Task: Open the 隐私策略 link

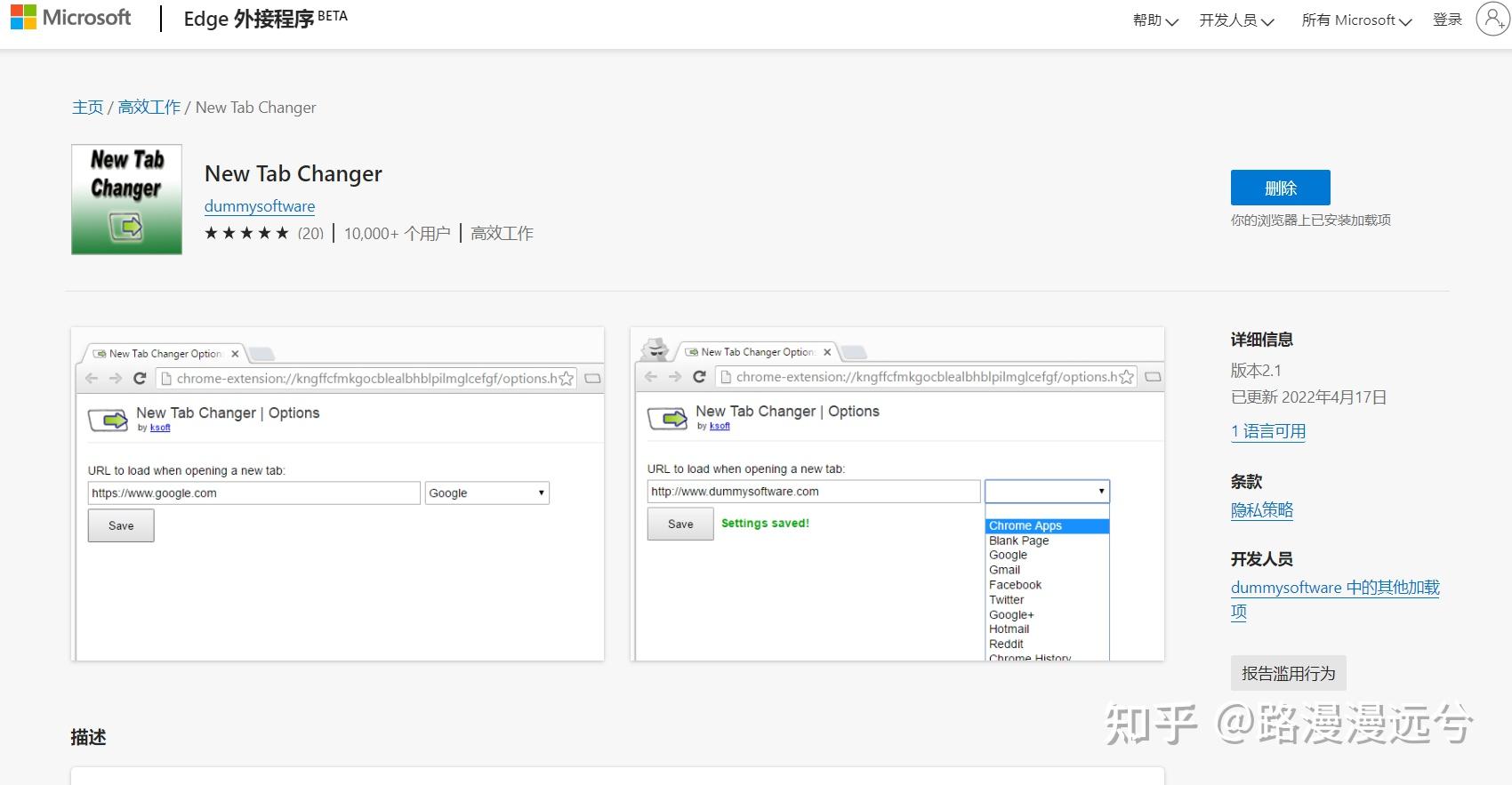Action: [1262, 510]
